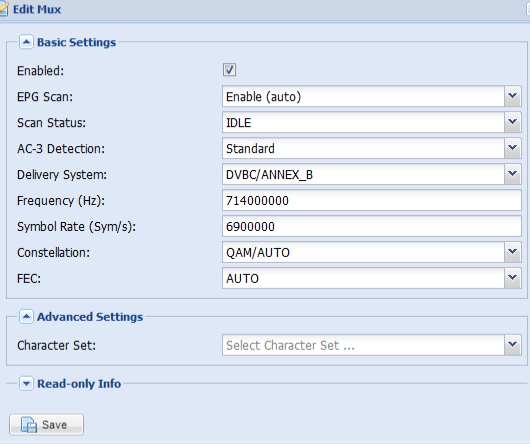This screenshot has height=444, width=530.
Task: Open the AC-3 Detection dropdown arrow
Action: coord(512,148)
